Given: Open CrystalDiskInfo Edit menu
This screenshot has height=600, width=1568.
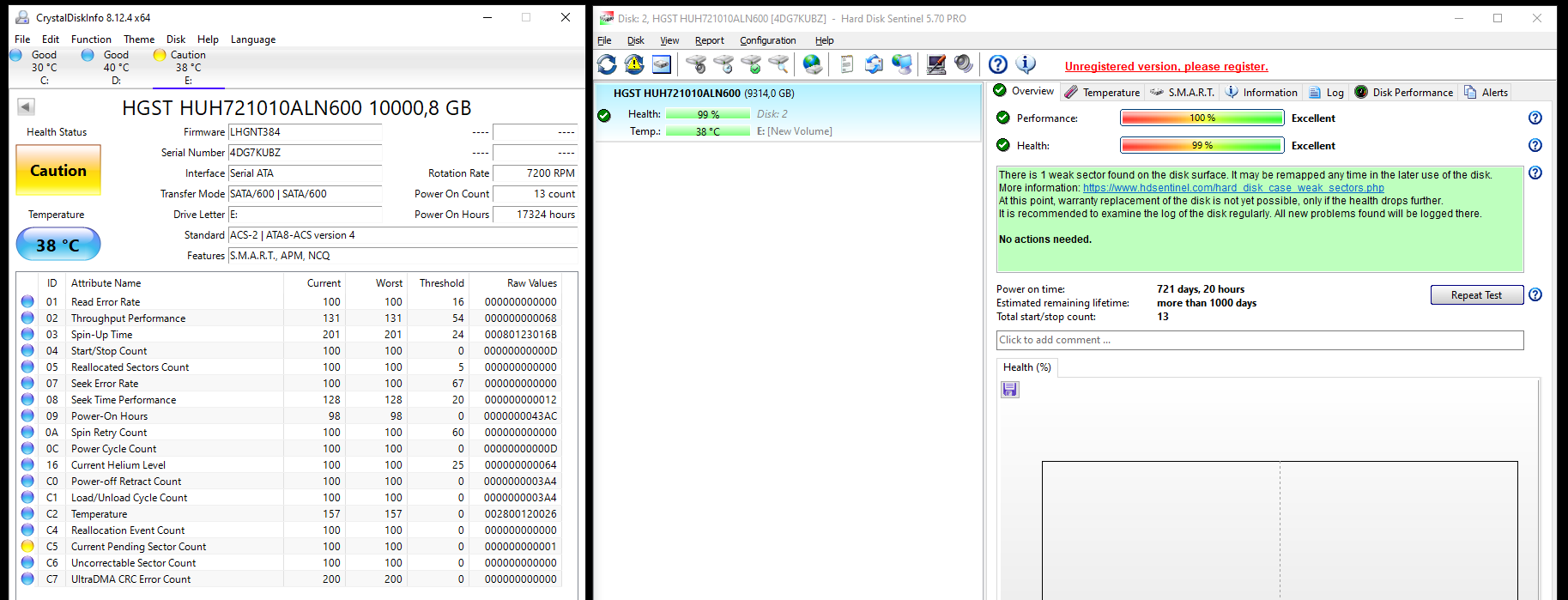Looking at the screenshot, I should pyautogui.click(x=51, y=39).
